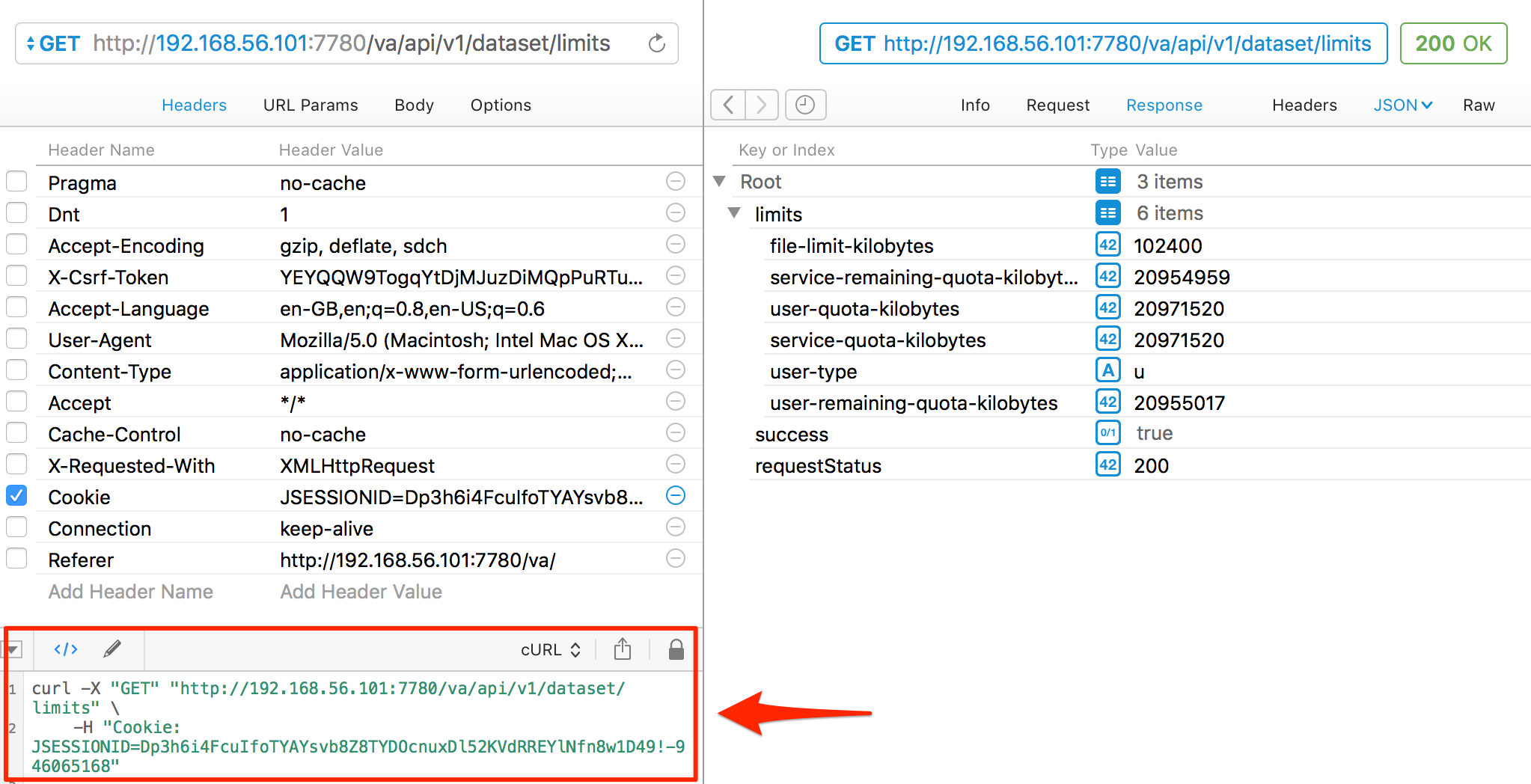Enable the X-Csrf-Token header checkbox
1531x784 pixels.
pyautogui.click(x=16, y=276)
